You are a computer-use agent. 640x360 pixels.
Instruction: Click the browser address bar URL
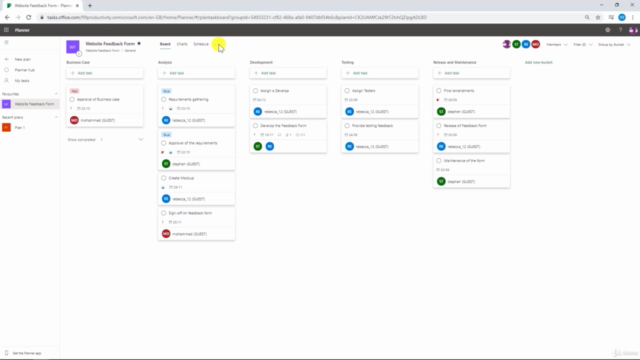click(237, 17)
